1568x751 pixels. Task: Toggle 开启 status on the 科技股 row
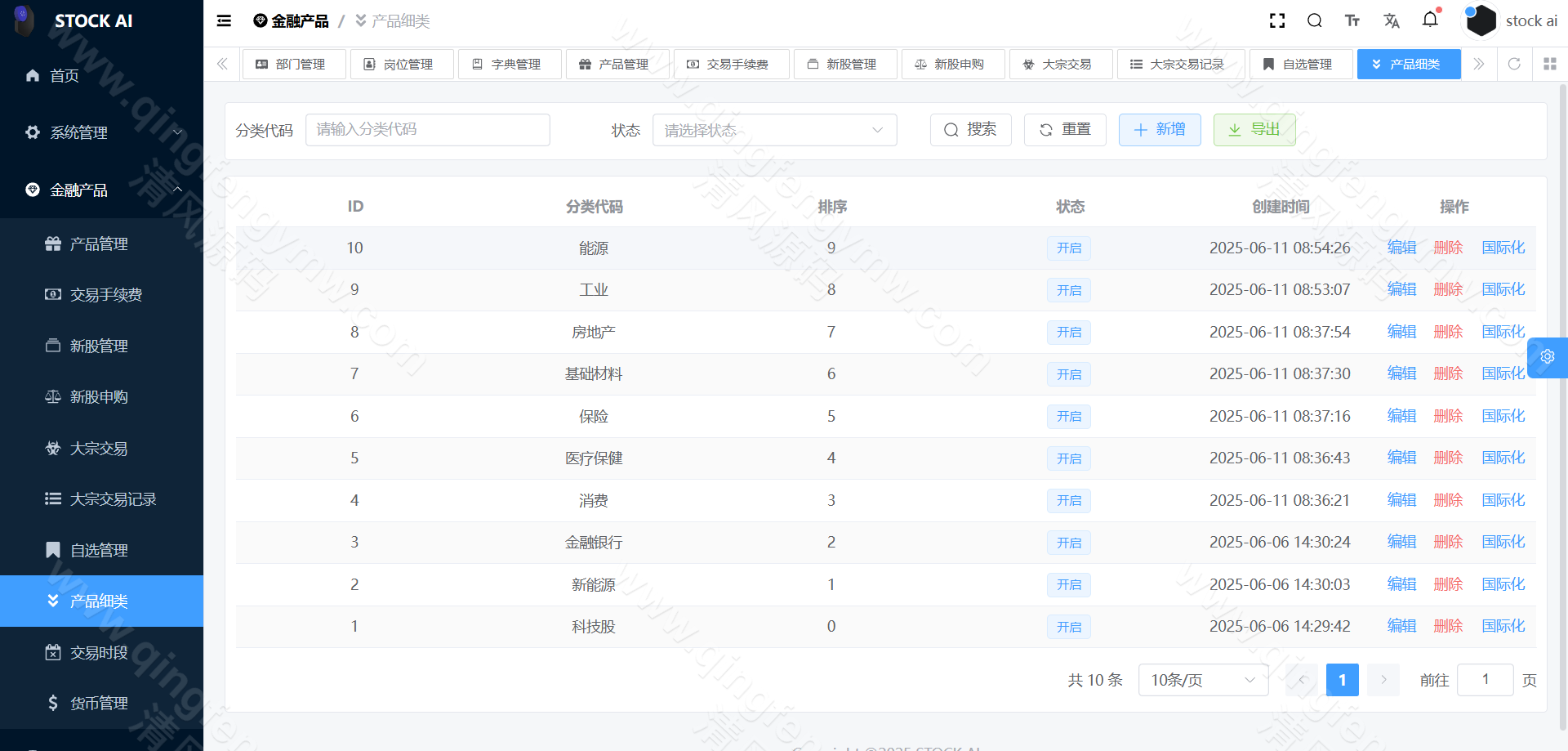pyautogui.click(x=1068, y=626)
